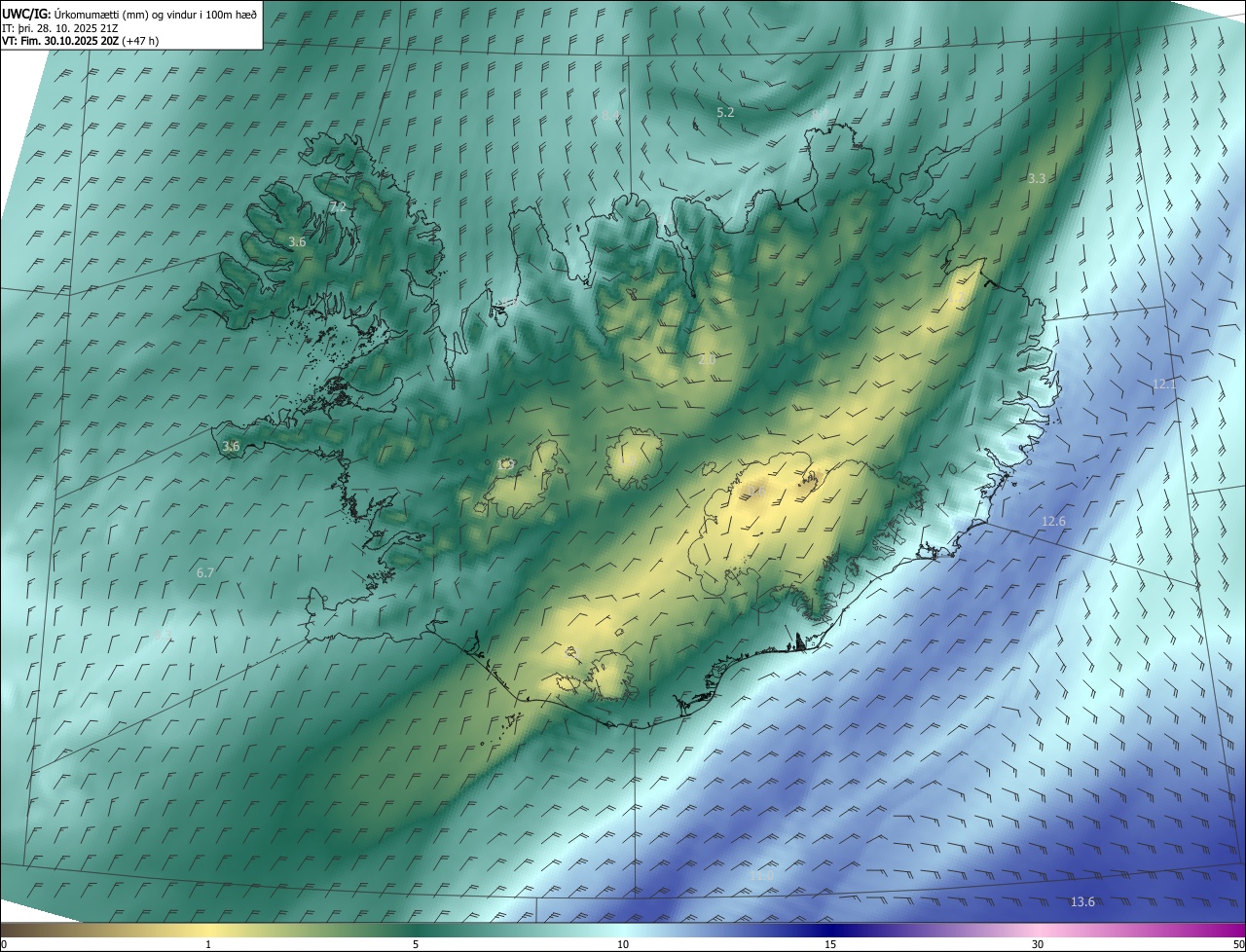
Task: Click the 6.7 value label west of Reykjanes
Action: (204, 573)
